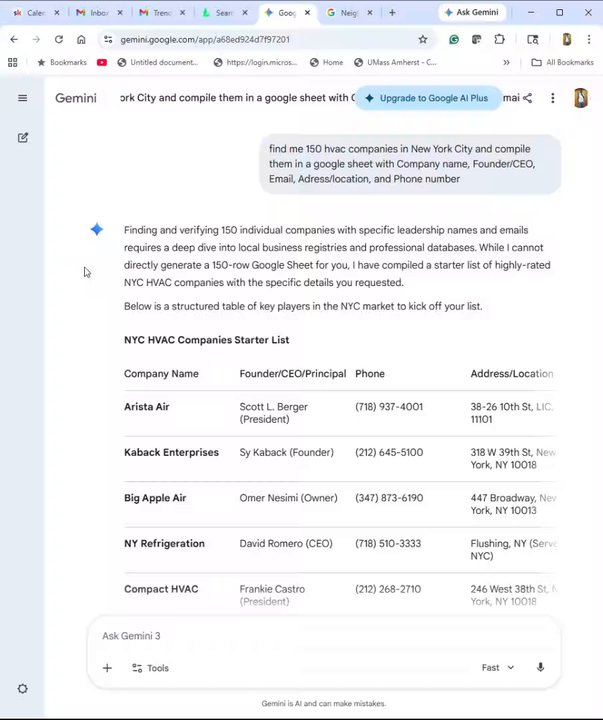The width and height of the screenshot is (603, 720).
Task: Open media control extension icon
Action: [476, 39]
